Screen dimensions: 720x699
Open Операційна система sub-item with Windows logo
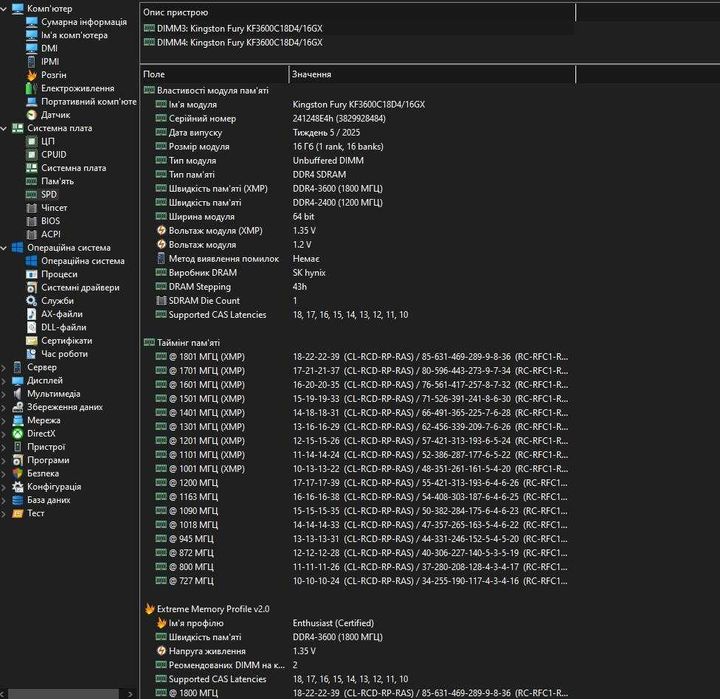83,261
